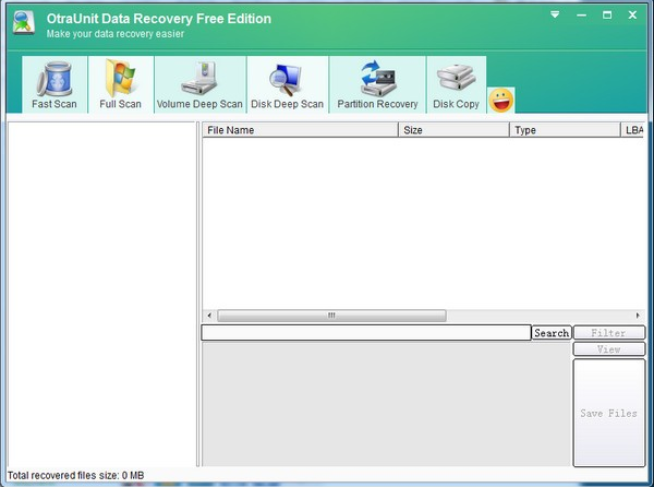This screenshot has width=655, height=487.
Task: Sort files by the Size column header
Action: (x=454, y=130)
